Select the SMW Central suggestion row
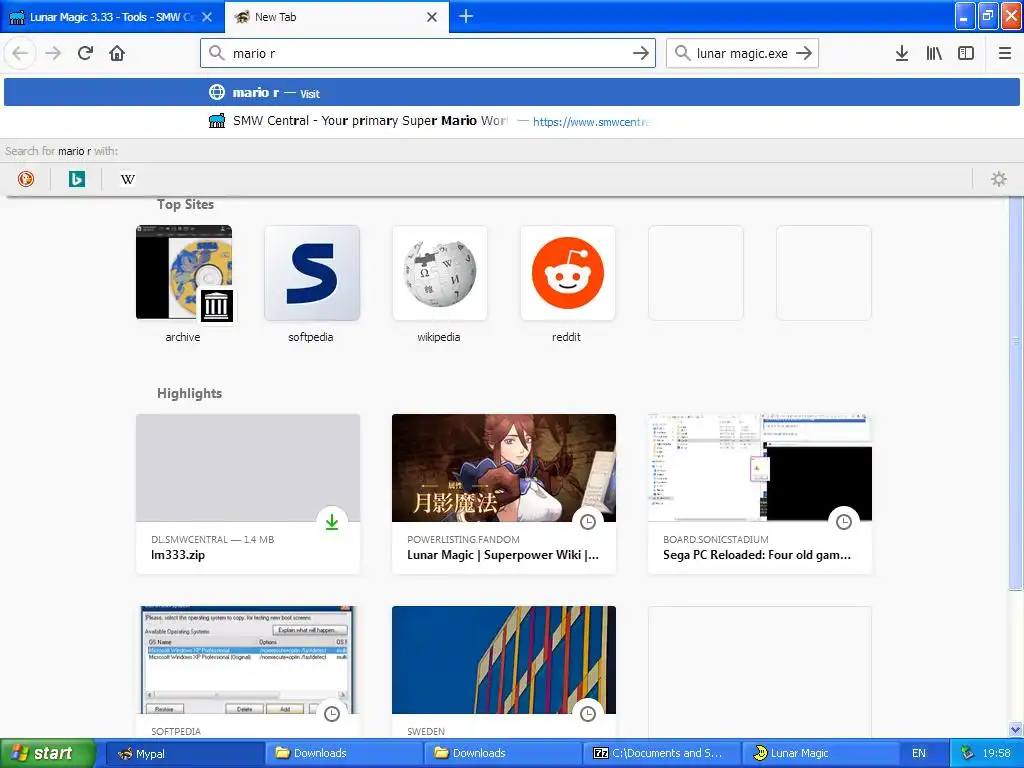This screenshot has height=768, width=1024. (x=511, y=121)
